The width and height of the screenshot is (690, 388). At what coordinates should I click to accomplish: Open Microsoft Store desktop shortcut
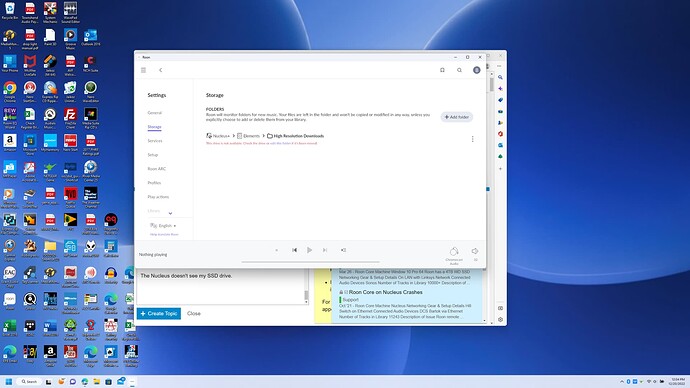tap(29, 144)
